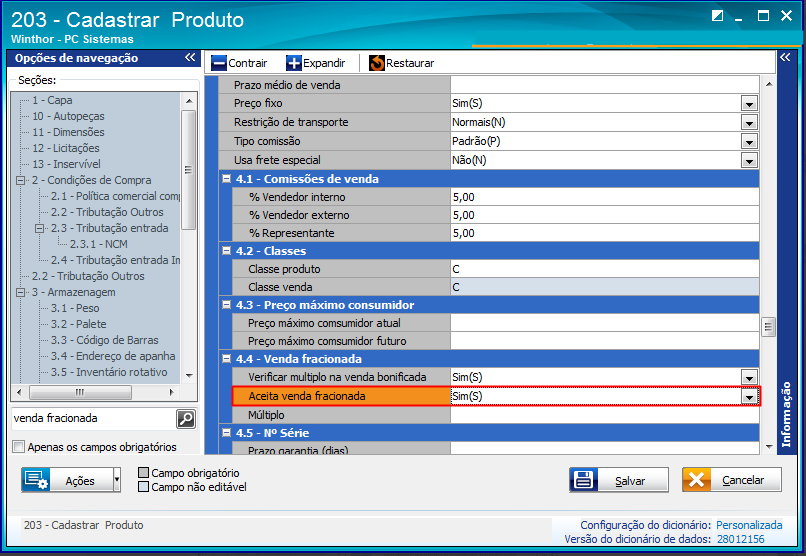
Task: Collapse the 2 - Condições de Compra tree node
Action: [x=21, y=180]
